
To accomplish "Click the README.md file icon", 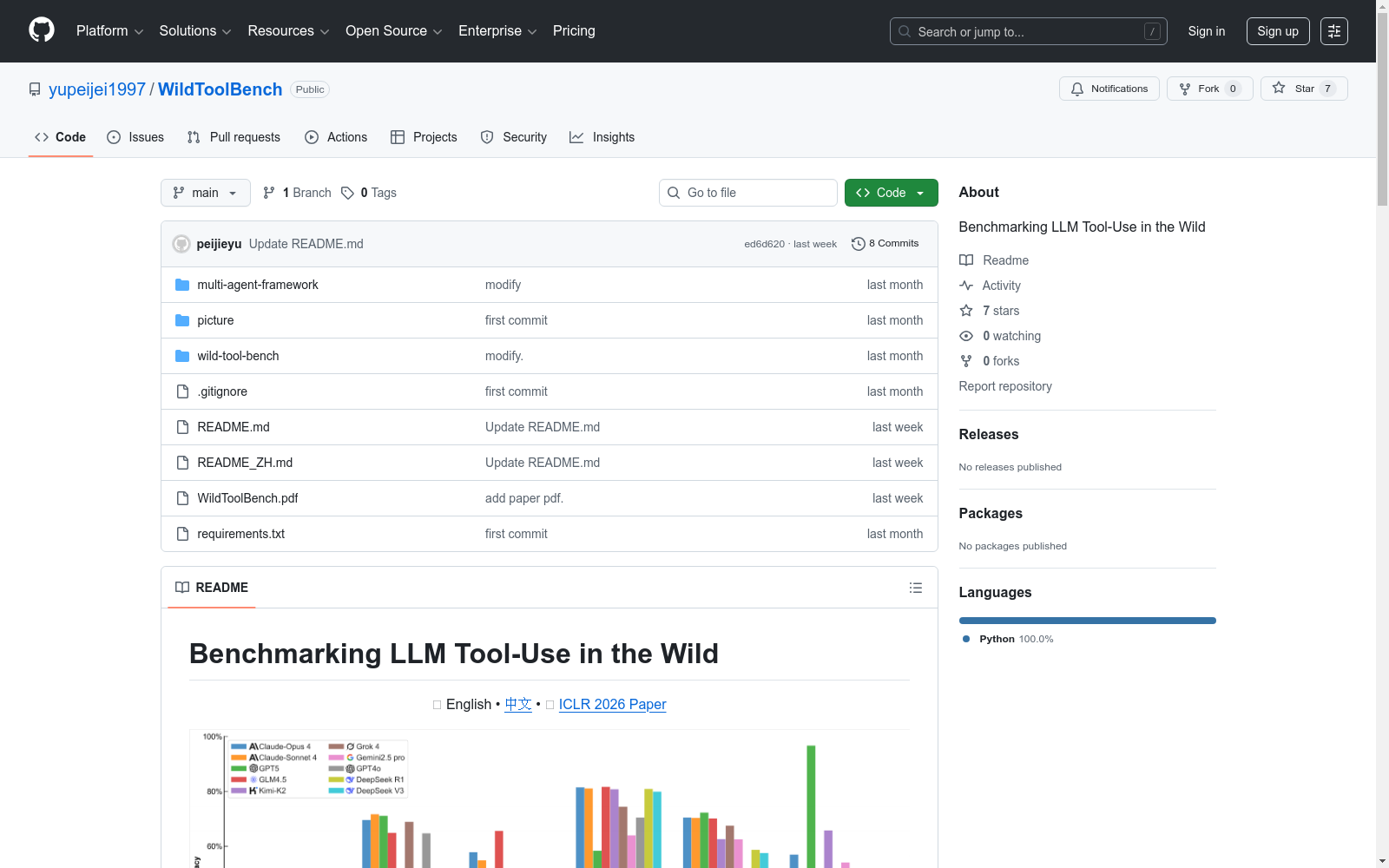I will (x=182, y=427).
